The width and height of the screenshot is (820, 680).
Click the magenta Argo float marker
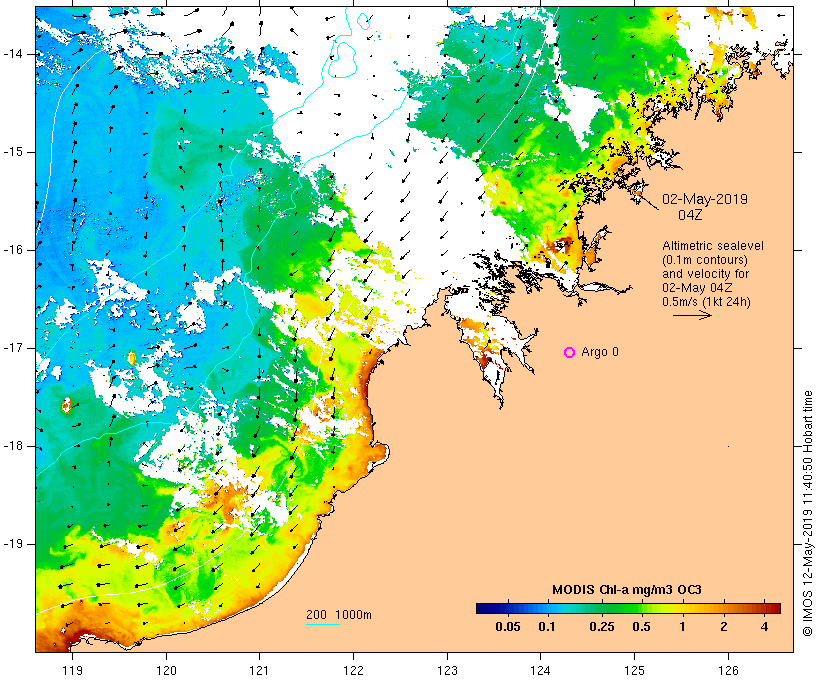pyautogui.click(x=570, y=353)
